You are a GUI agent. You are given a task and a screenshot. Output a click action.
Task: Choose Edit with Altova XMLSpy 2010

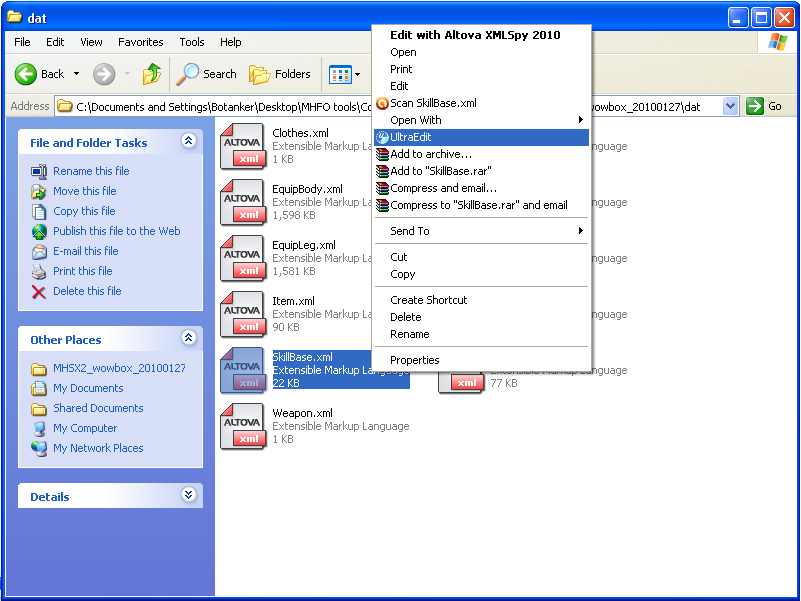tap(481, 35)
